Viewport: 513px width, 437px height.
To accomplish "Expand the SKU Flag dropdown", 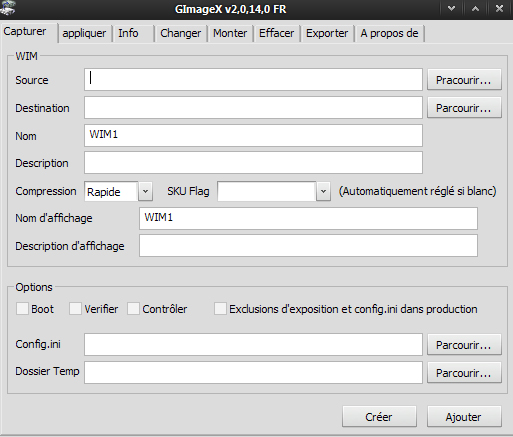I will pyautogui.click(x=323, y=191).
